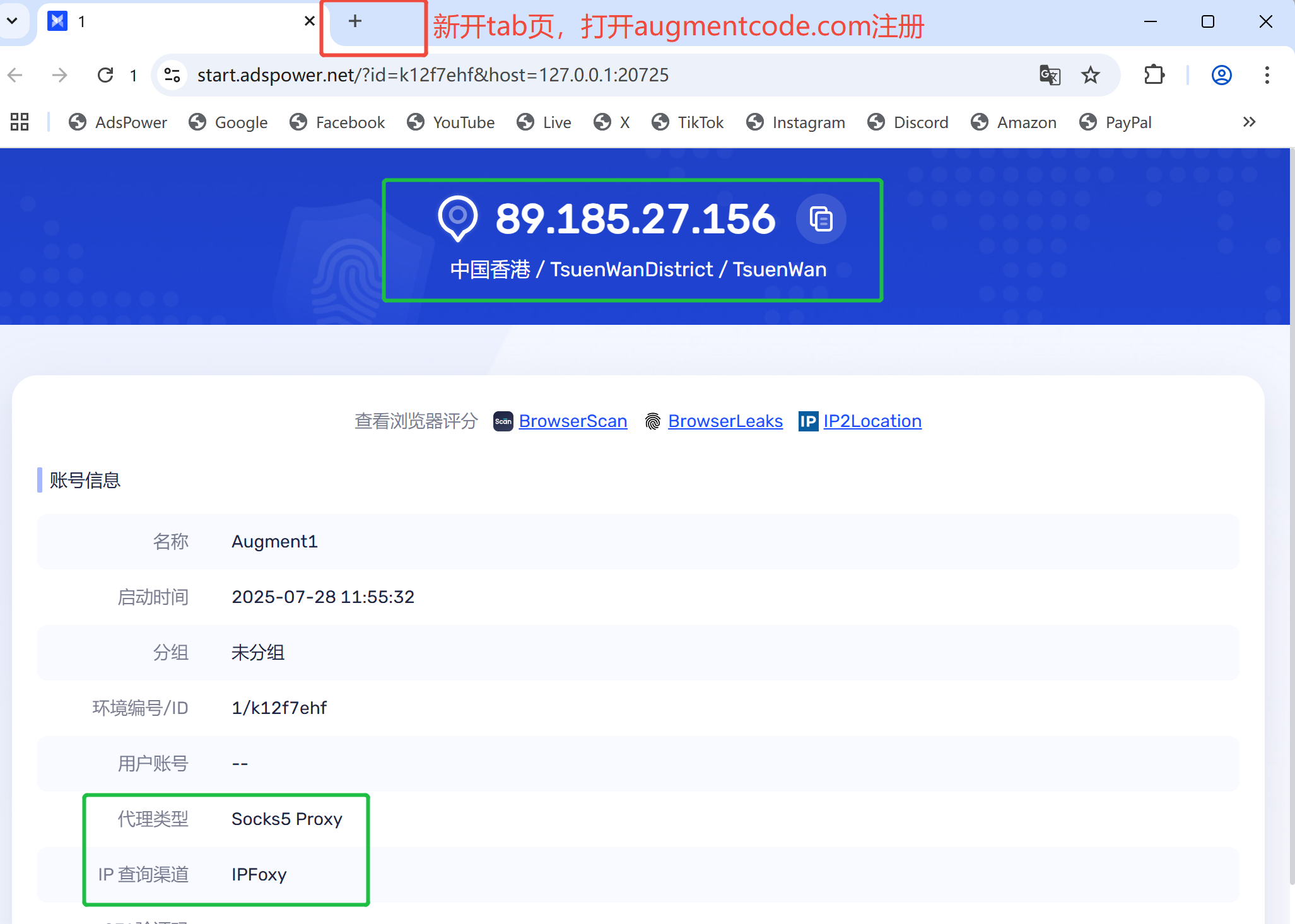This screenshot has width=1295, height=924.
Task: Select the group value 未分组
Action: pyautogui.click(x=258, y=652)
